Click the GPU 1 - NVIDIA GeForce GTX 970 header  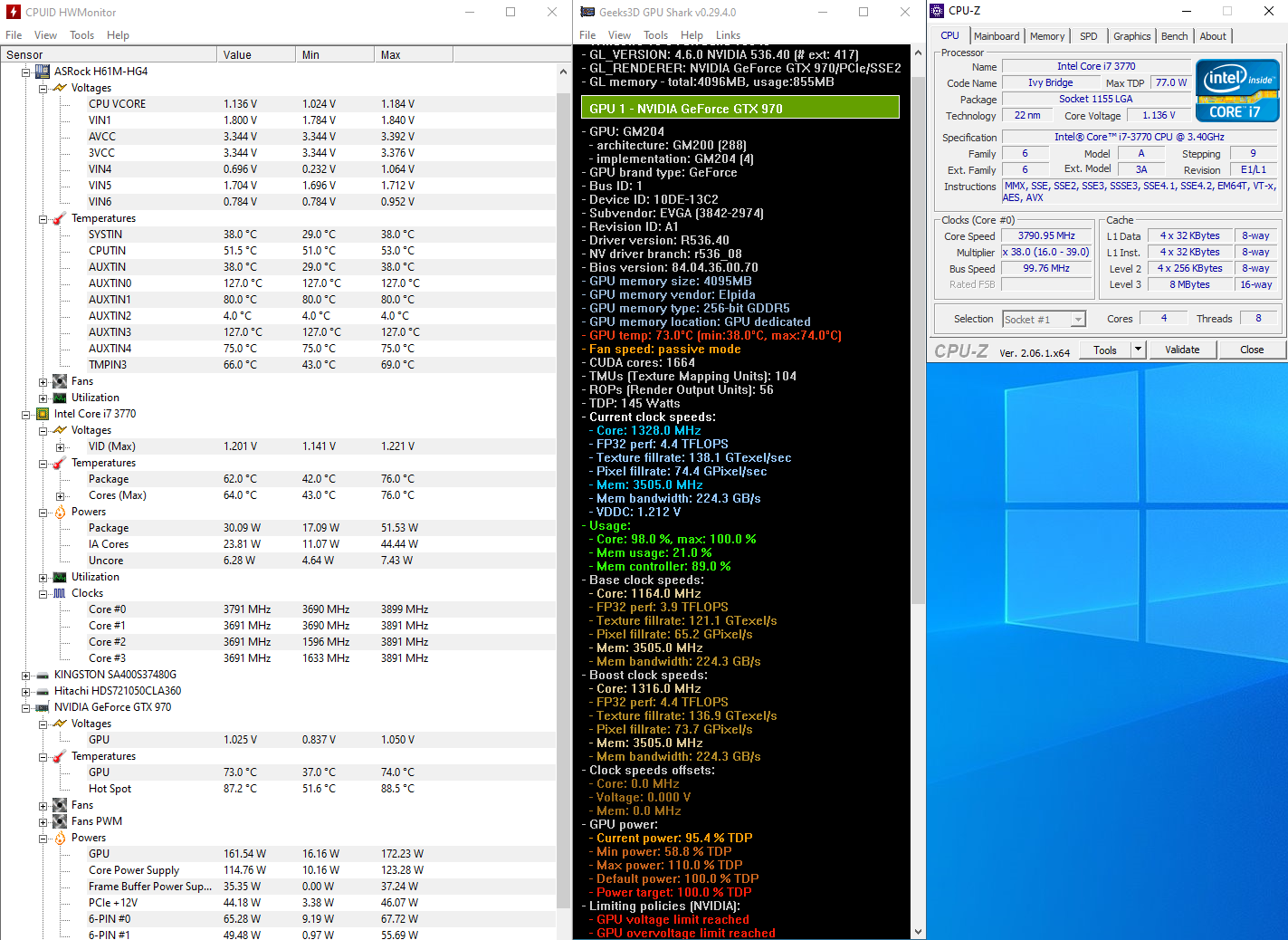[740, 108]
